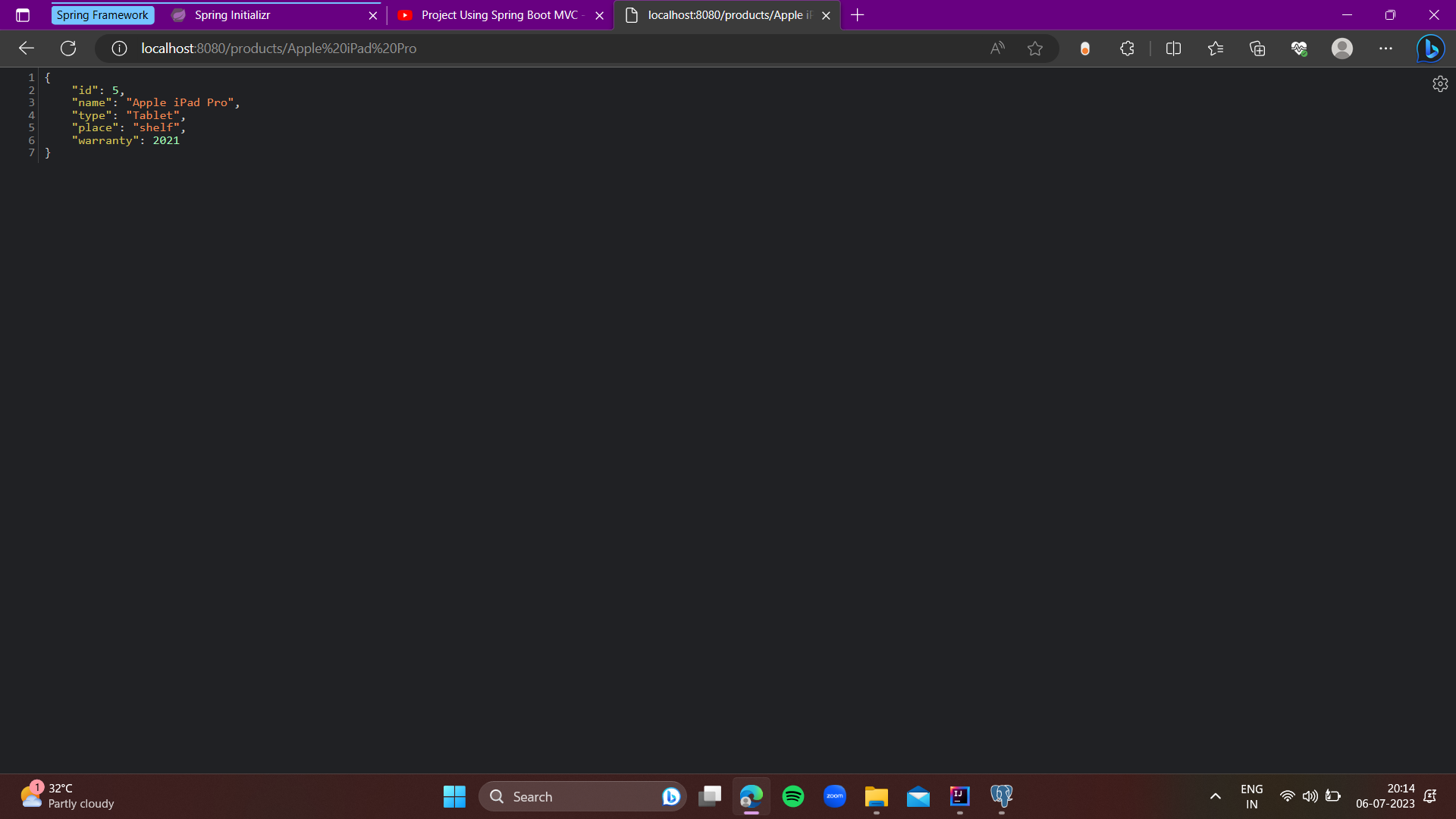The image size is (1456, 819).
Task: Activate Read aloud for the page
Action: 997,48
